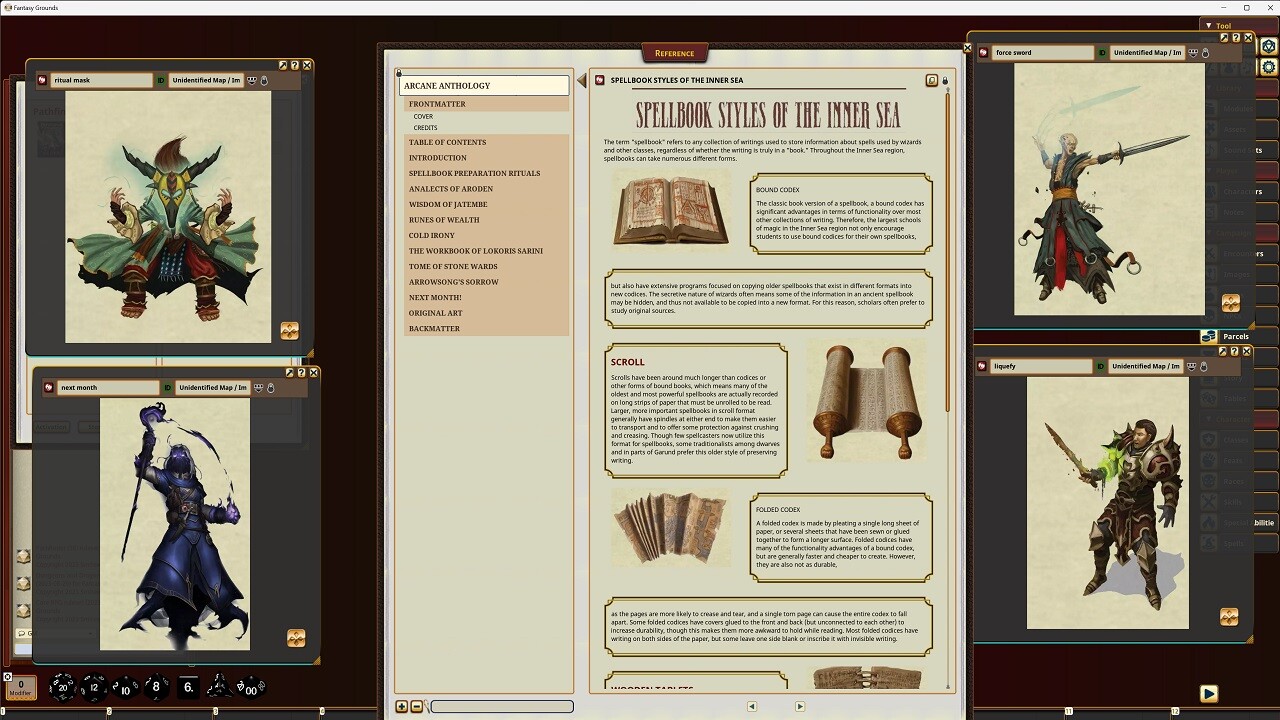Toggle player visibility on the force sword window
Viewport: 1280px width, 720px height.
point(1193,53)
